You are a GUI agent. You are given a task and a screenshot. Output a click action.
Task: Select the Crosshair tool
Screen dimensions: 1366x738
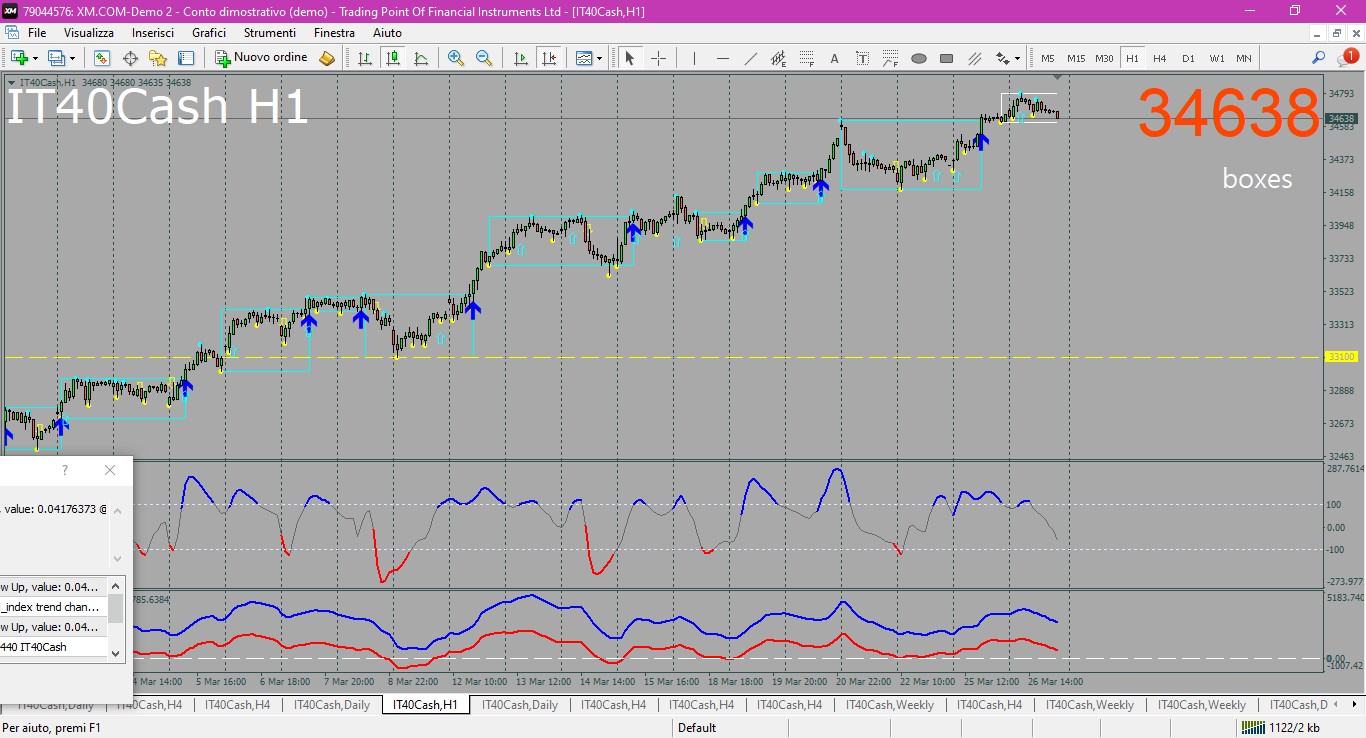[x=658, y=58]
